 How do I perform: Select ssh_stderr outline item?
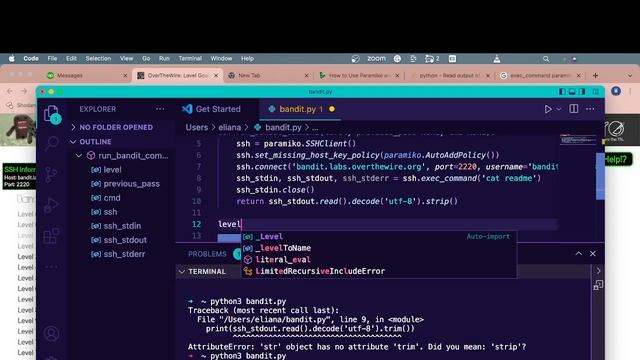pyautogui.click(x=124, y=254)
